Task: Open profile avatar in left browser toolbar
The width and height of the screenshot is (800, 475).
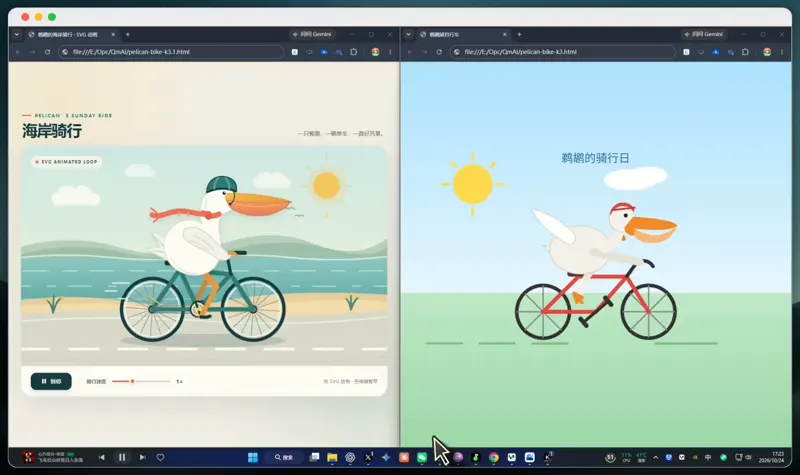Action: 376,52
